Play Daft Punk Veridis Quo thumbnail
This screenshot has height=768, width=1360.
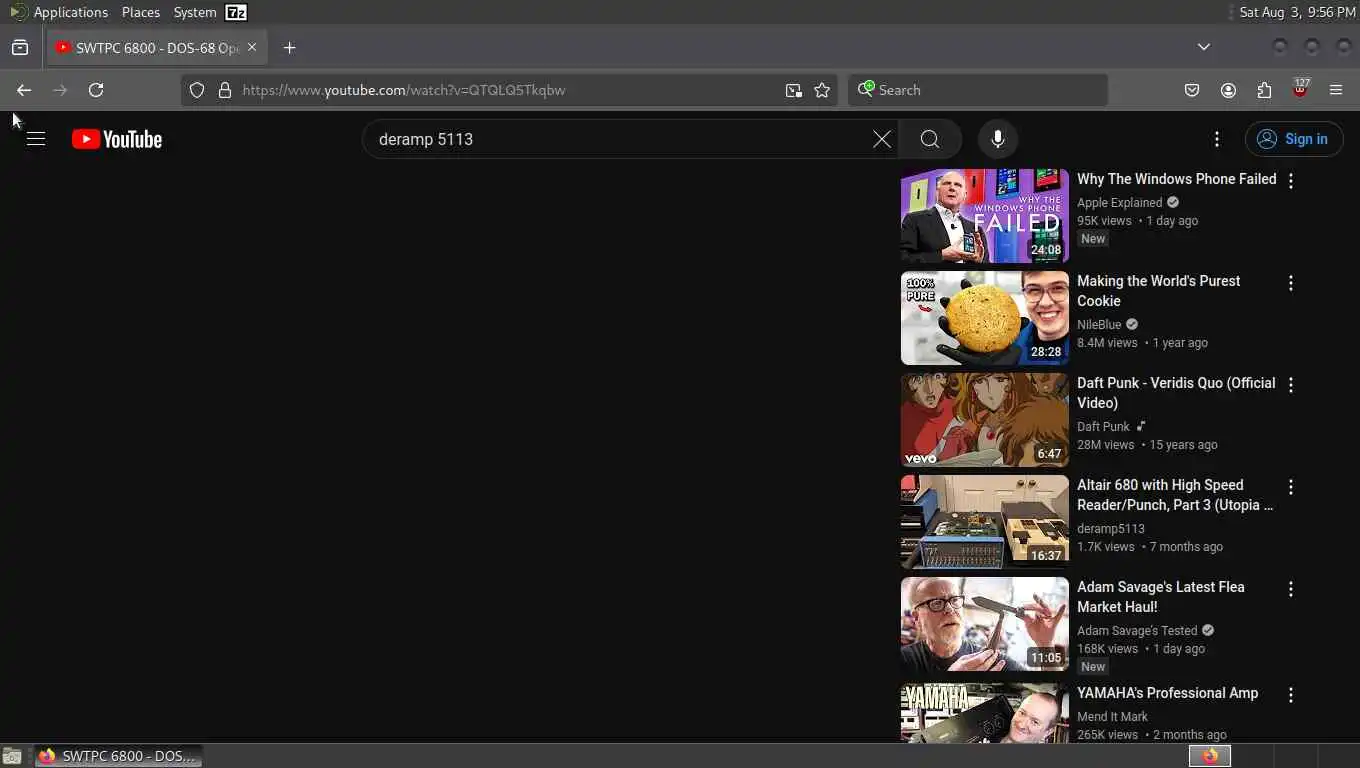pos(985,420)
